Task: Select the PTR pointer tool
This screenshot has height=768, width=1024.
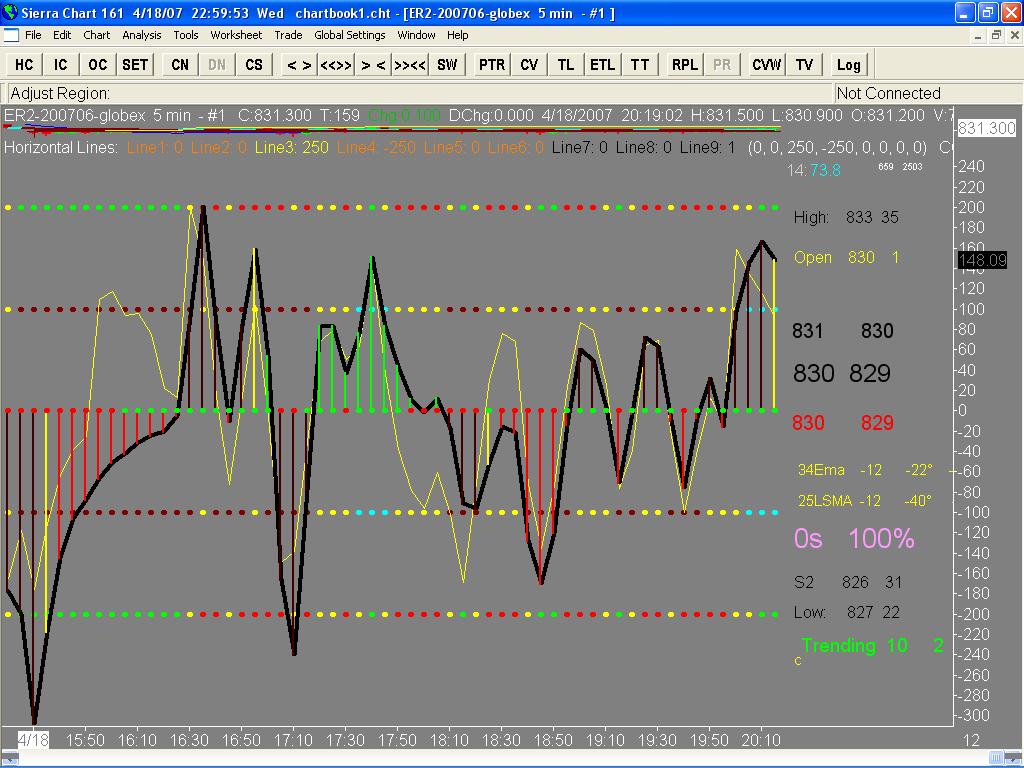Action: click(492, 65)
